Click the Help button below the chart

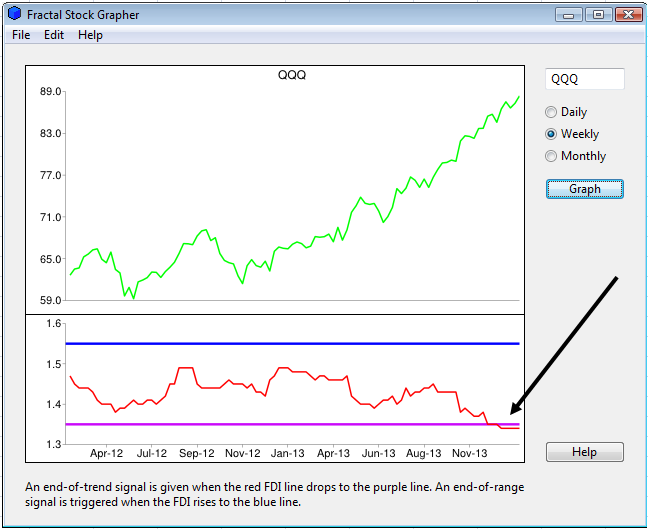point(585,452)
